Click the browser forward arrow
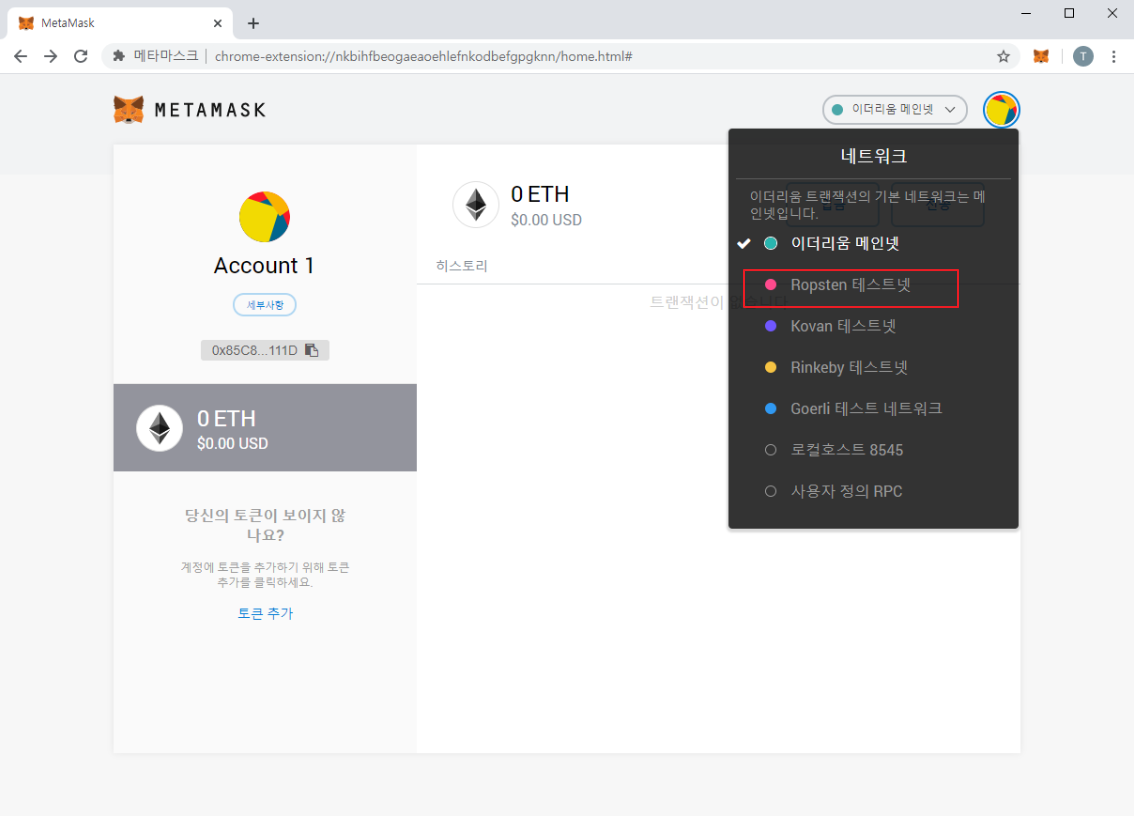The image size is (1134, 816). 51,56
